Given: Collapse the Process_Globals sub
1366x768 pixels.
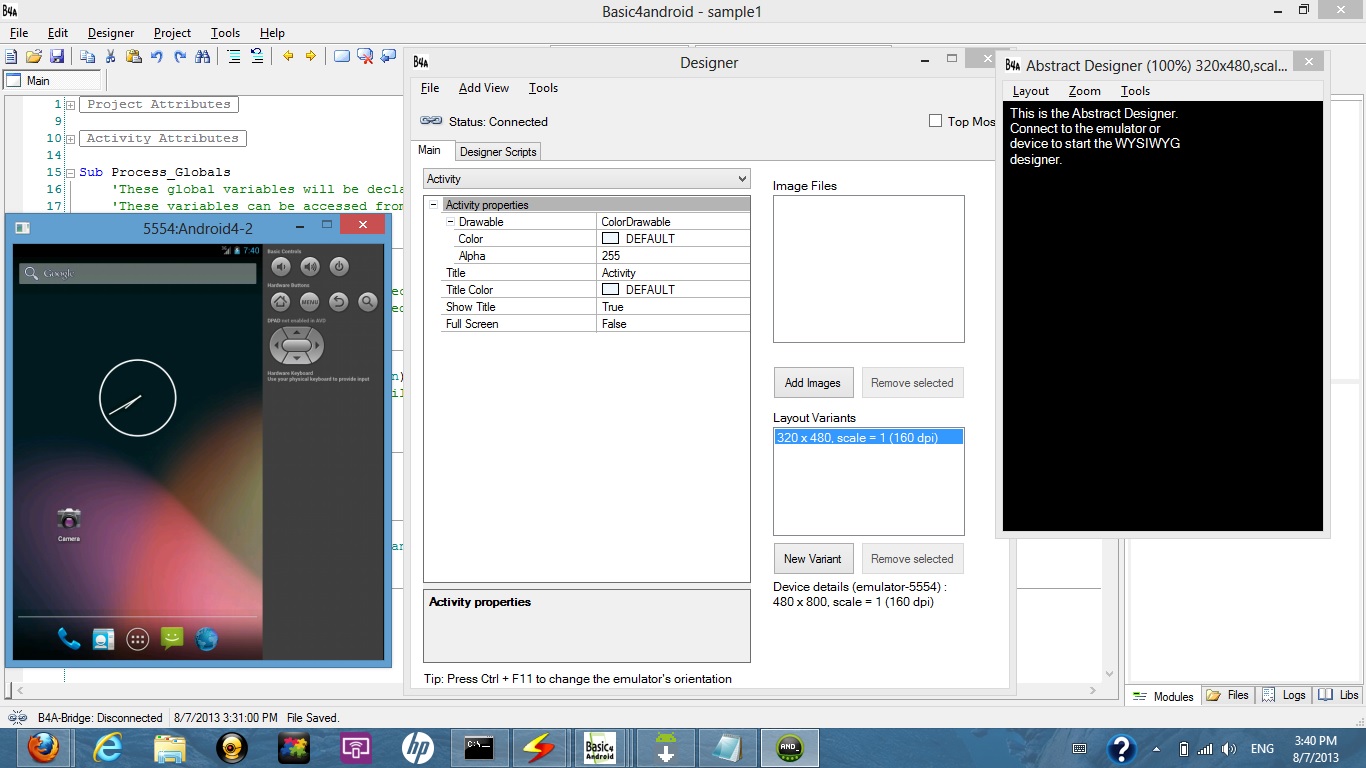Looking at the screenshot, I should (71, 173).
